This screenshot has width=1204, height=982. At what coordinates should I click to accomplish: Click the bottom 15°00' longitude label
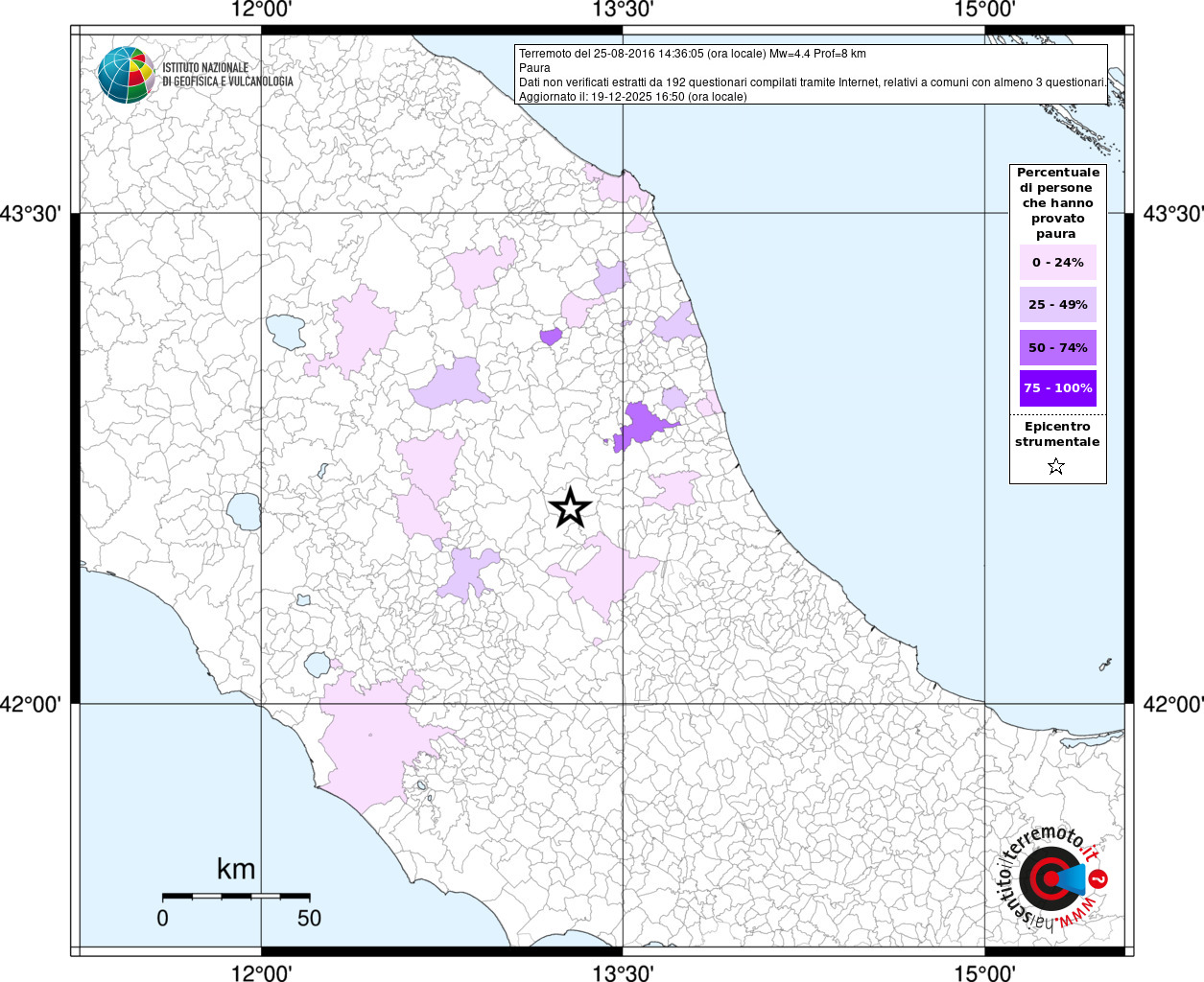(985, 972)
